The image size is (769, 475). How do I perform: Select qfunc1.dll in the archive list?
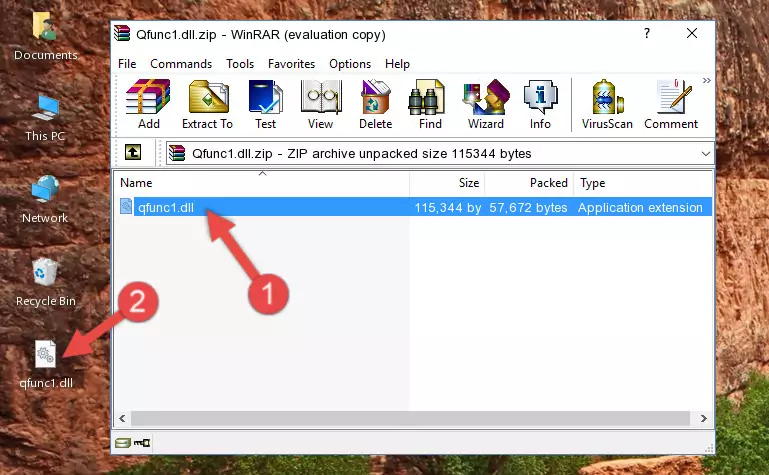tap(166, 207)
